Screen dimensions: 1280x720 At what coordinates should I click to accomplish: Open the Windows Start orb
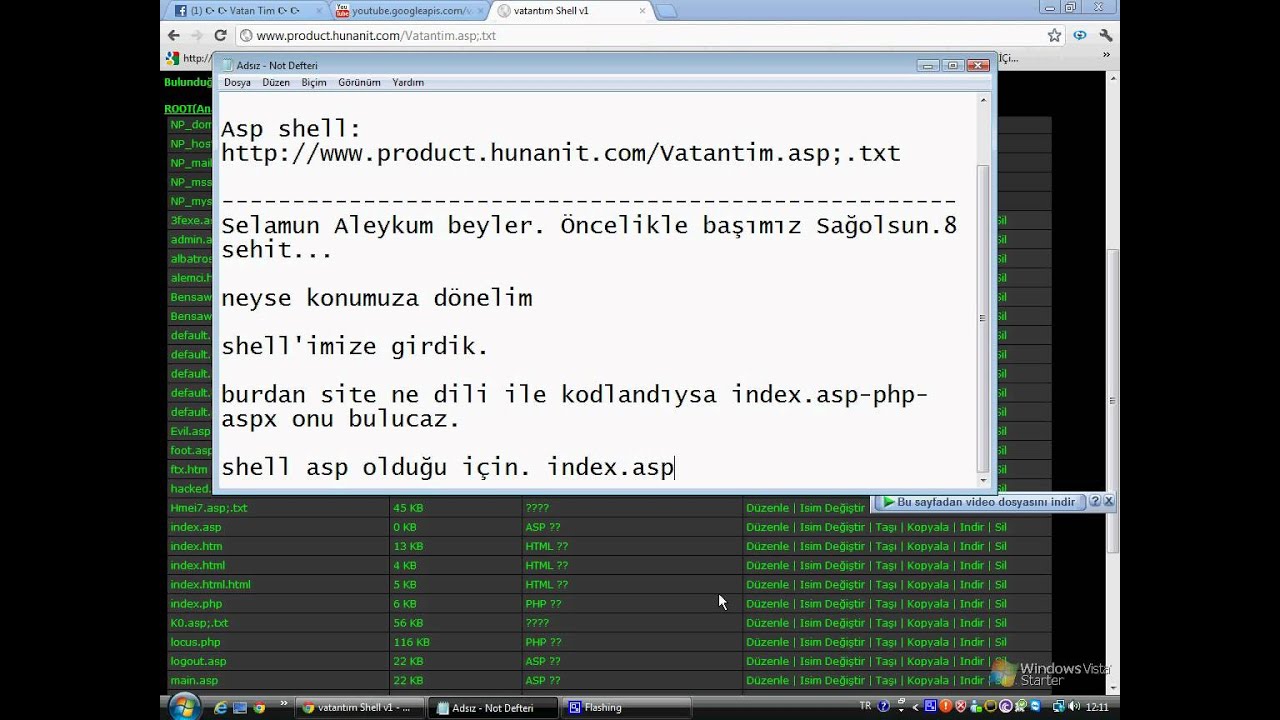click(184, 706)
